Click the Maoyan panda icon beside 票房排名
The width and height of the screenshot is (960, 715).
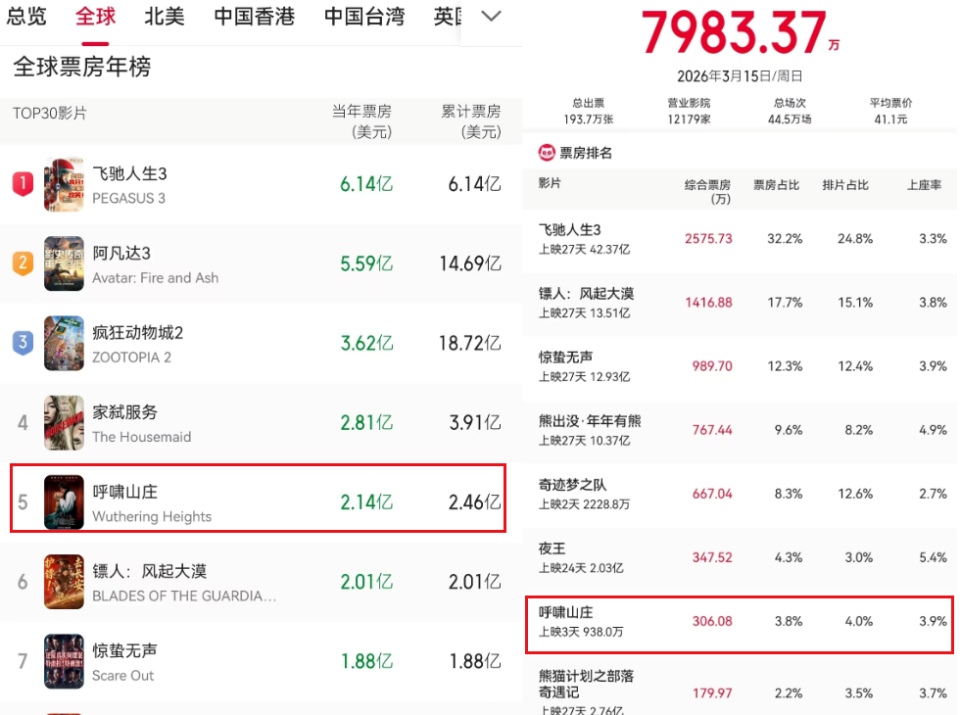[546, 153]
